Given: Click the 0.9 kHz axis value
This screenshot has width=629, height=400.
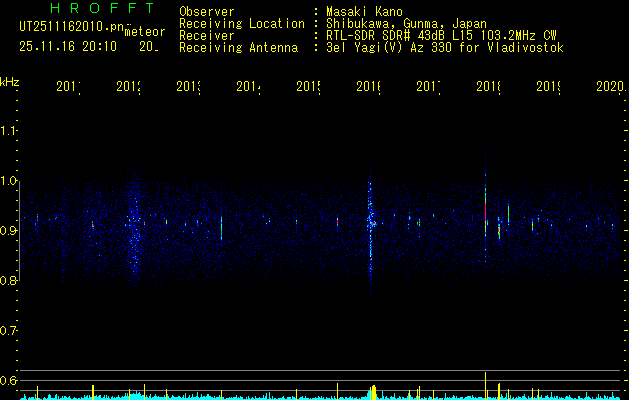Looking at the screenshot, I should coord(9,231).
